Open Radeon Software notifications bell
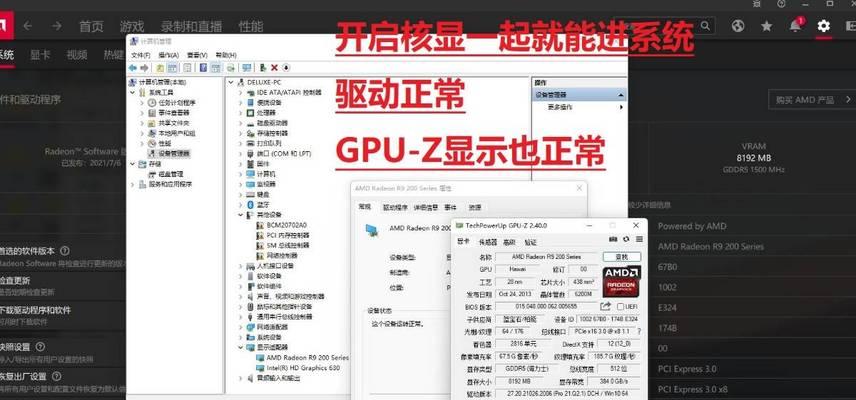856x400 pixels. (x=796, y=26)
